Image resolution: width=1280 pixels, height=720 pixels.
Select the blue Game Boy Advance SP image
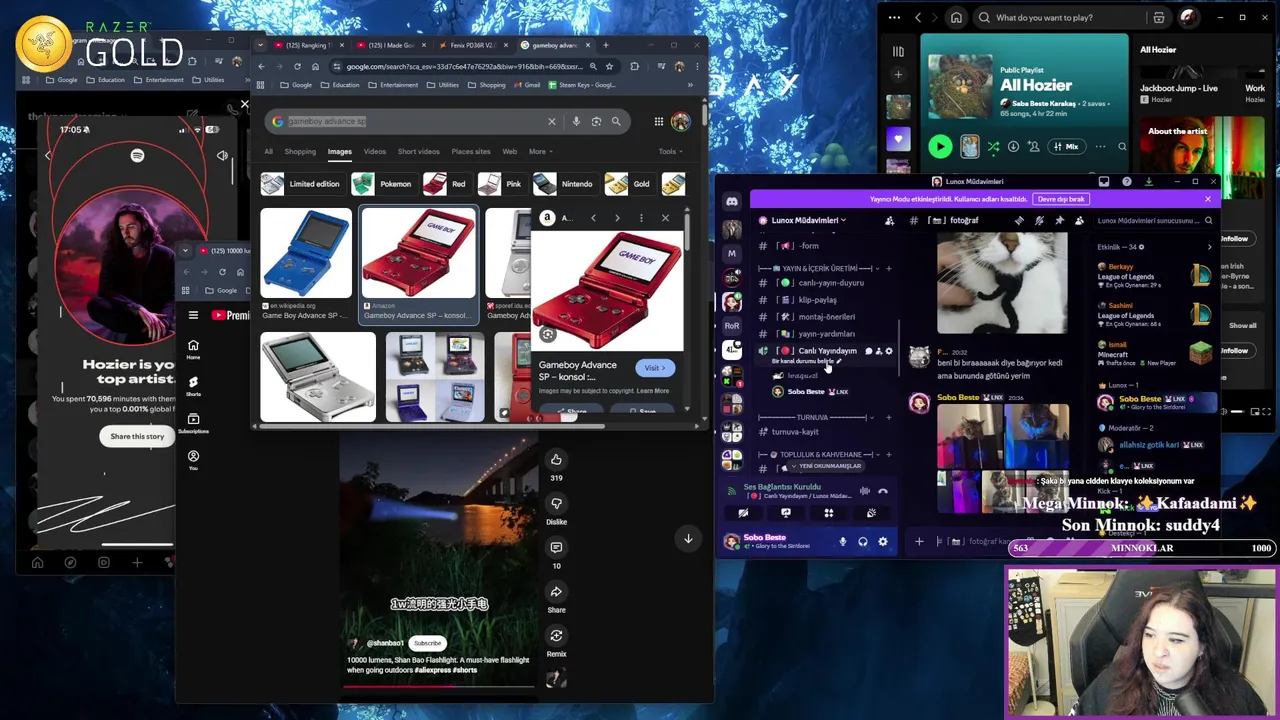(x=306, y=254)
